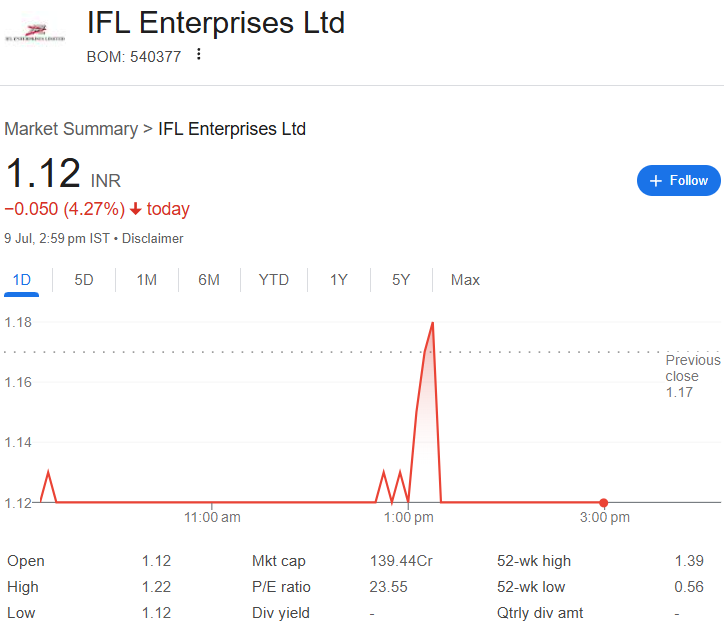This screenshot has width=724, height=624.
Task: Switch to the 5Y chart range
Action: [401, 280]
